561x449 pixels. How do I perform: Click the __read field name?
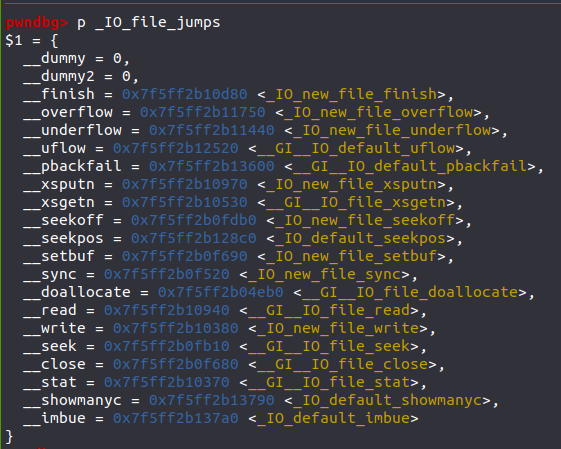[50, 310]
